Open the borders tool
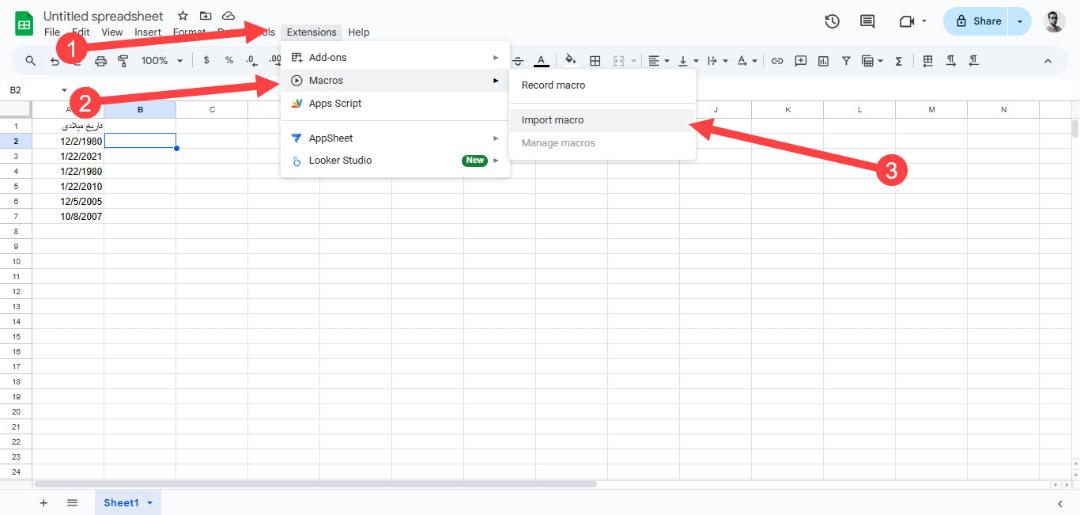Screen dimensions: 1080x515 pos(595,61)
